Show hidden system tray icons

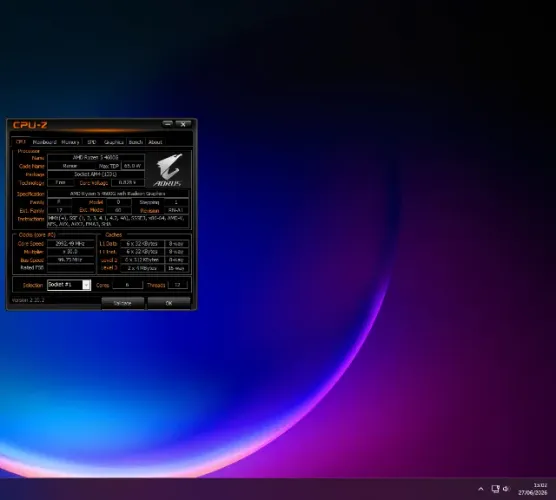[481, 489]
